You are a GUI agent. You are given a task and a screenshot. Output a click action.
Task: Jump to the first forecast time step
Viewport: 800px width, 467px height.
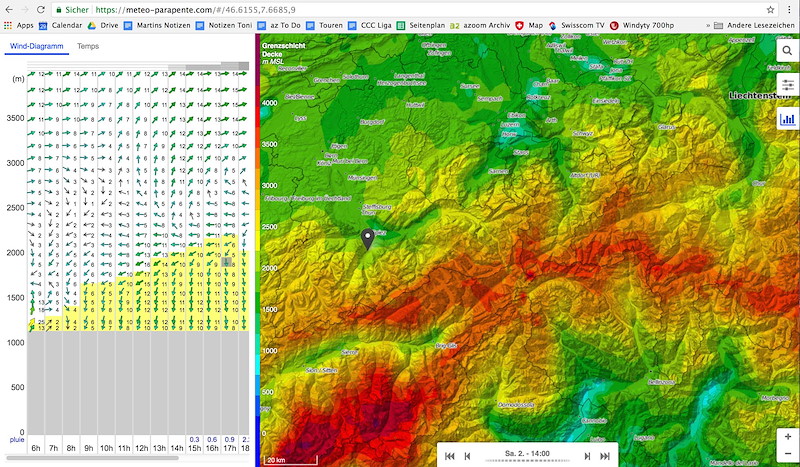449,456
